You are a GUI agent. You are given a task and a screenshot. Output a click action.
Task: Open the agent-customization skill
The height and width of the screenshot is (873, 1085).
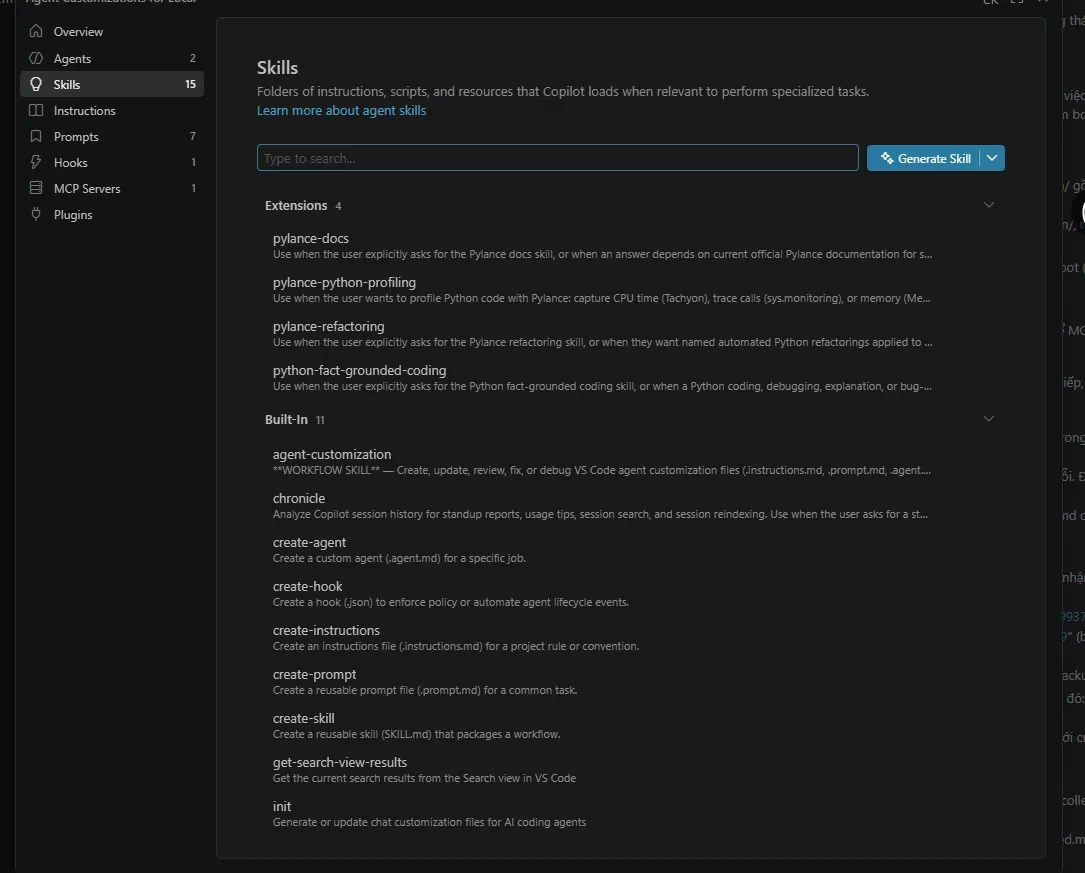tap(630, 461)
